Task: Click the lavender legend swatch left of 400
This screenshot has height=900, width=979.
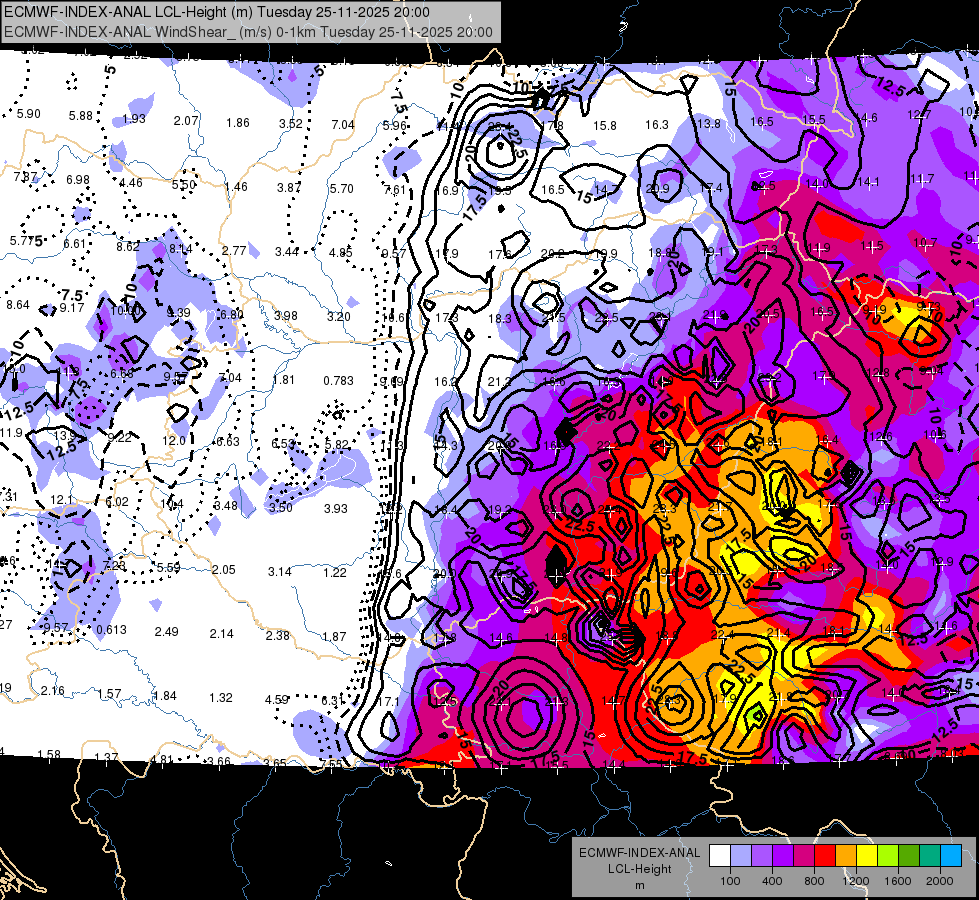Action: [762, 855]
